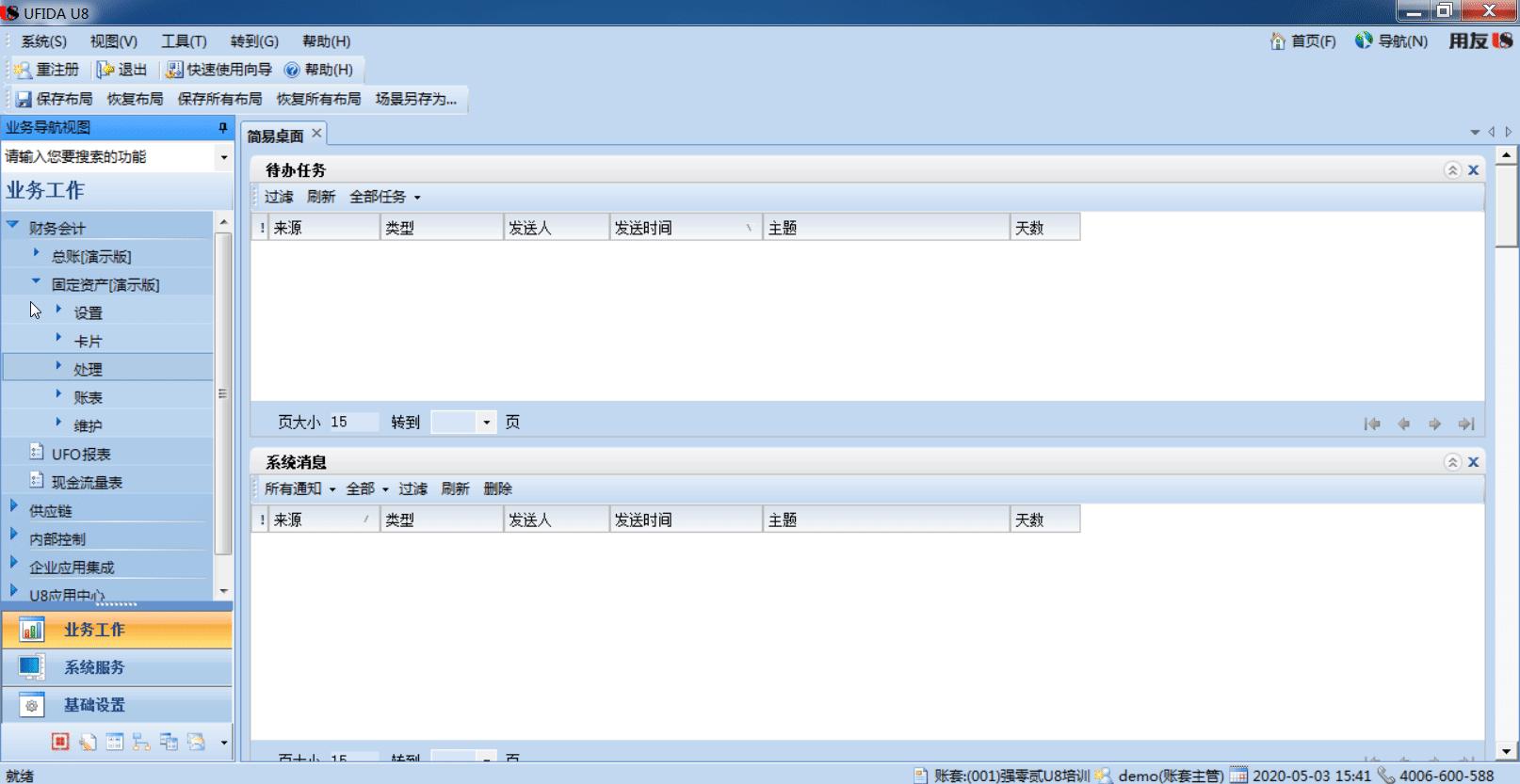Click 场景另存为... button
Screen dimensions: 1520x784
(415, 99)
